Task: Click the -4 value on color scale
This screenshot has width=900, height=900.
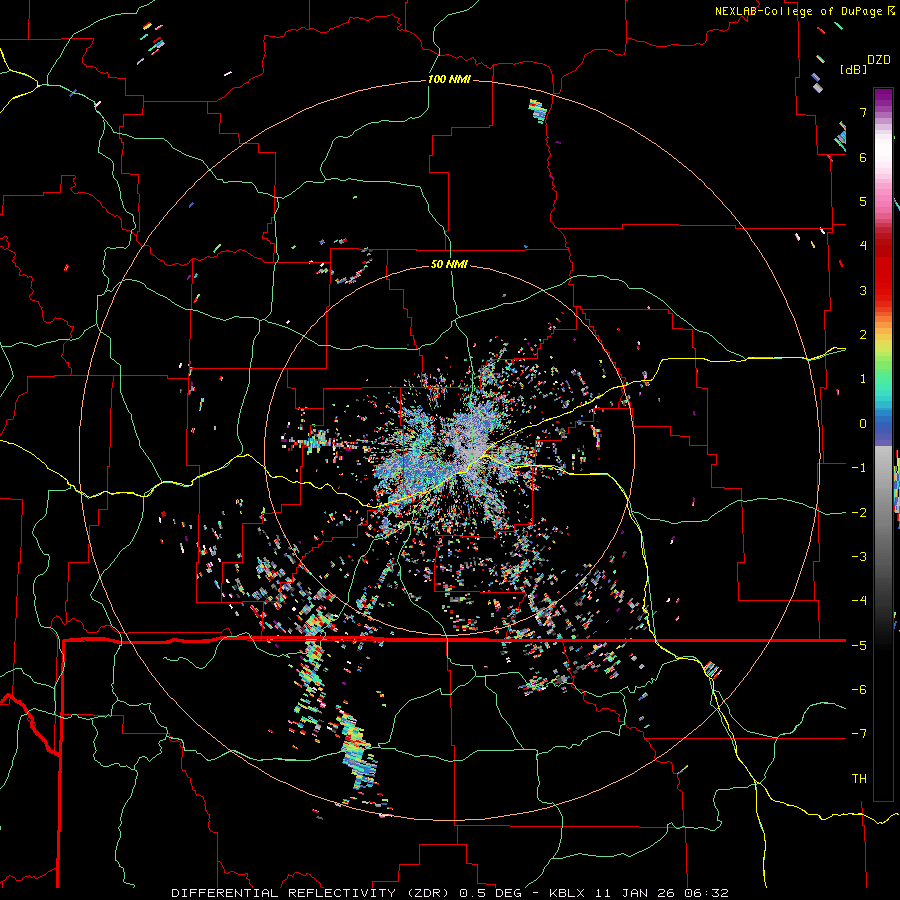Action: 859,601
